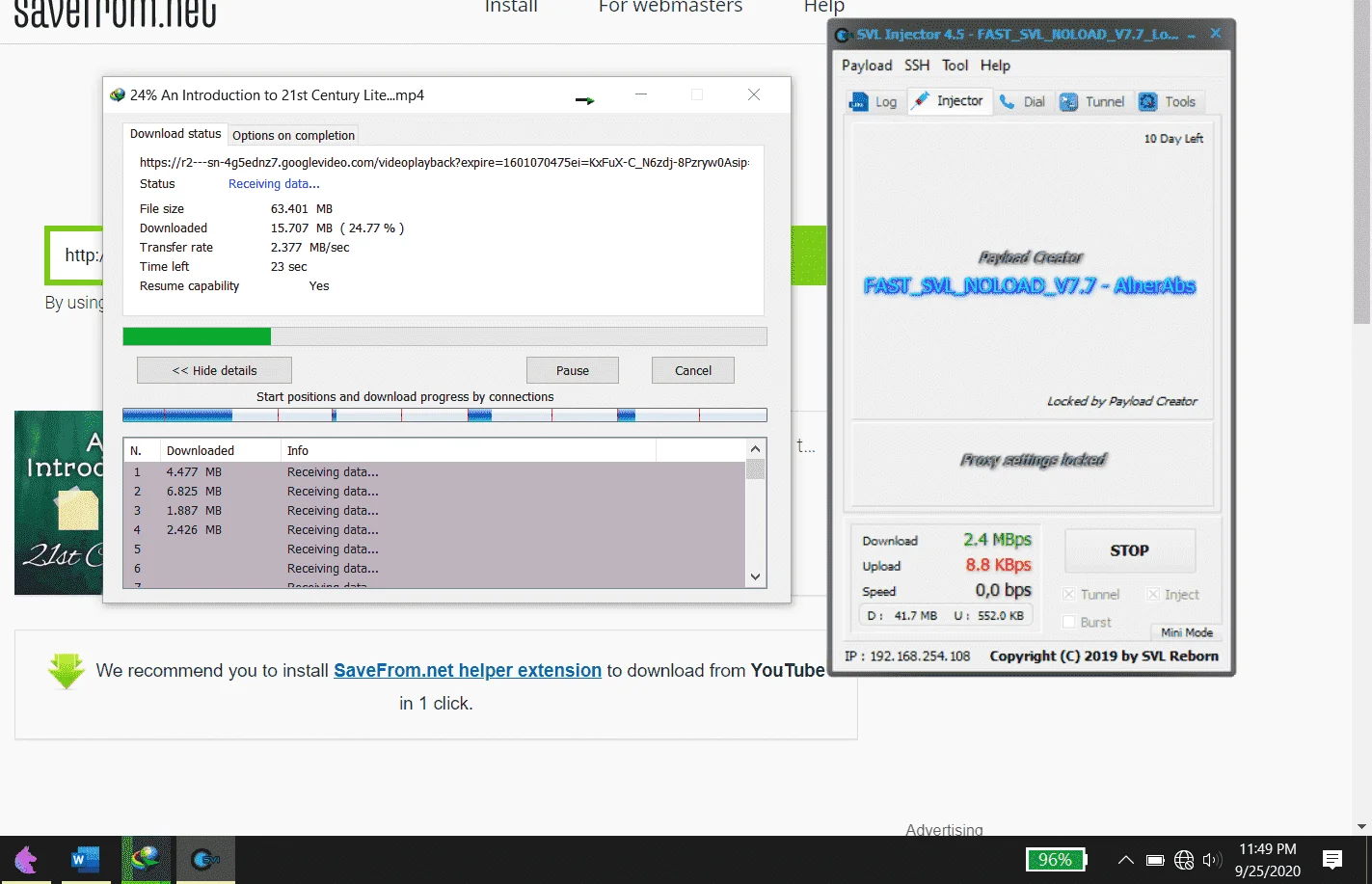Toggle the Tunnel checkbox
This screenshot has width=1372, height=884.
point(1069,595)
